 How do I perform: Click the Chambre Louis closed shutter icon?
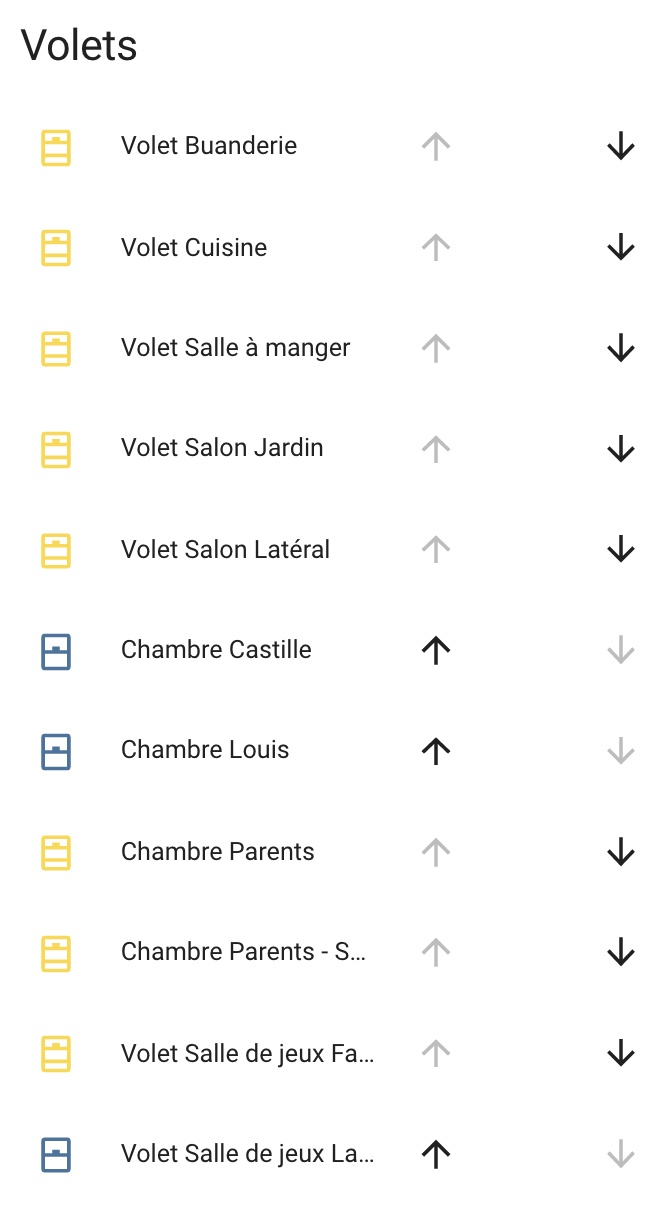point(56,751)
